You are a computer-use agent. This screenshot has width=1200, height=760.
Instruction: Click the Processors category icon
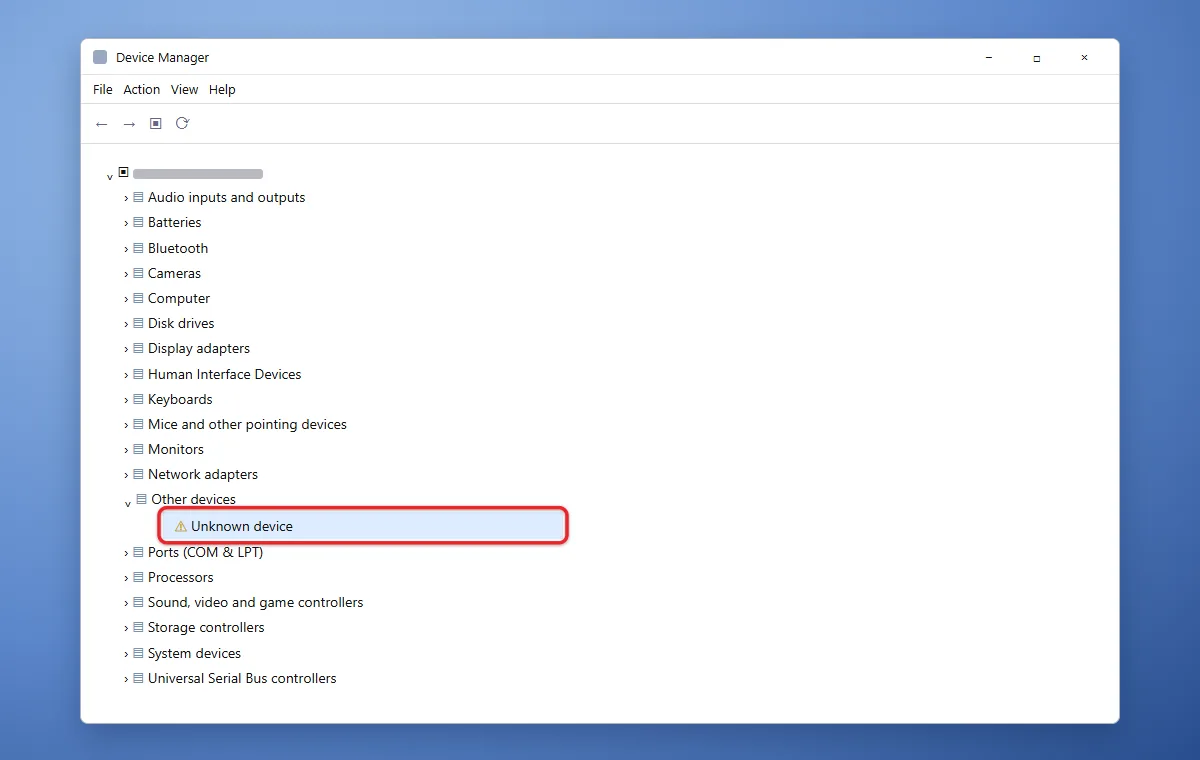[139, 578]
